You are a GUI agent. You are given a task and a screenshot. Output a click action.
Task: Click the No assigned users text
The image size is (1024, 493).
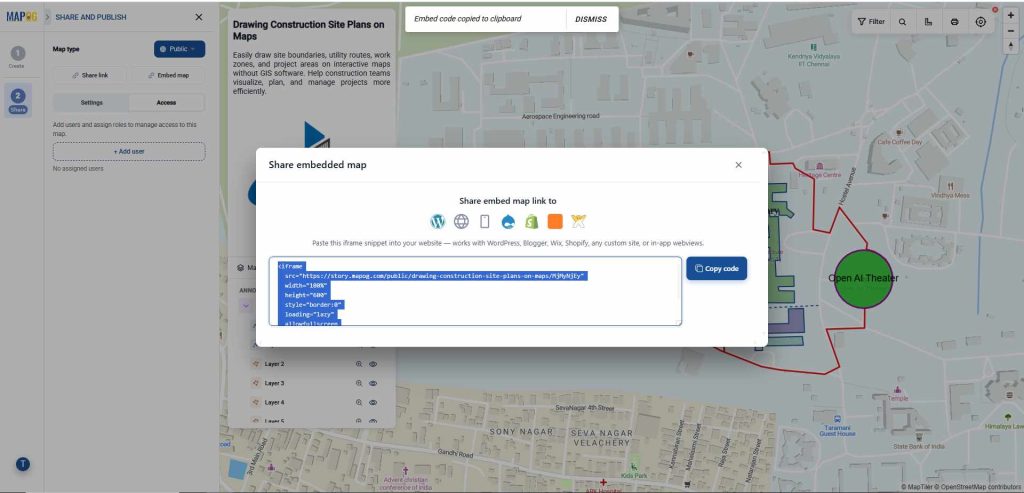(x=78, y=168)
